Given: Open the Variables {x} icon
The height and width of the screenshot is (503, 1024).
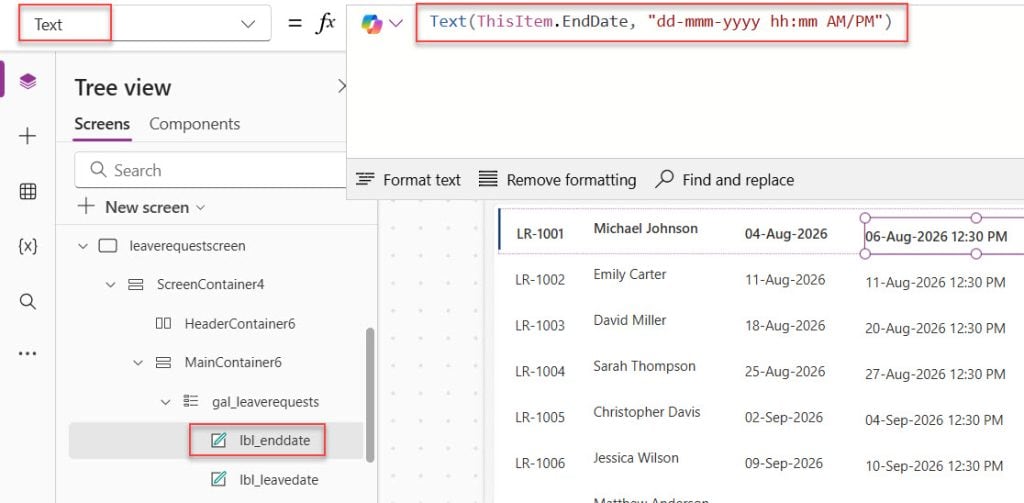Looking at the screenshot, I should pos(27,246).
